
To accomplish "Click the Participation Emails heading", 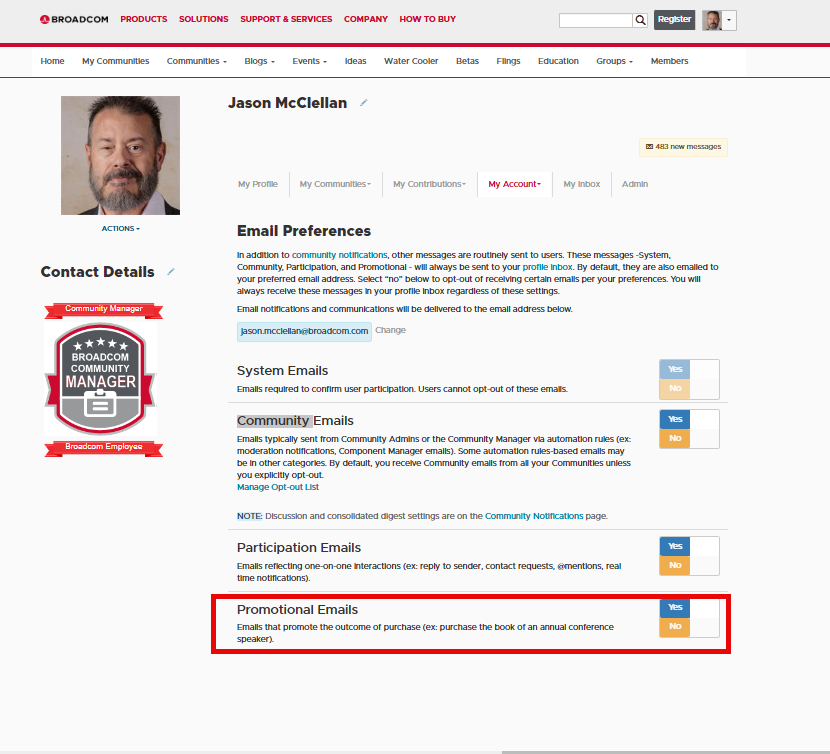I will click(299, 547).
